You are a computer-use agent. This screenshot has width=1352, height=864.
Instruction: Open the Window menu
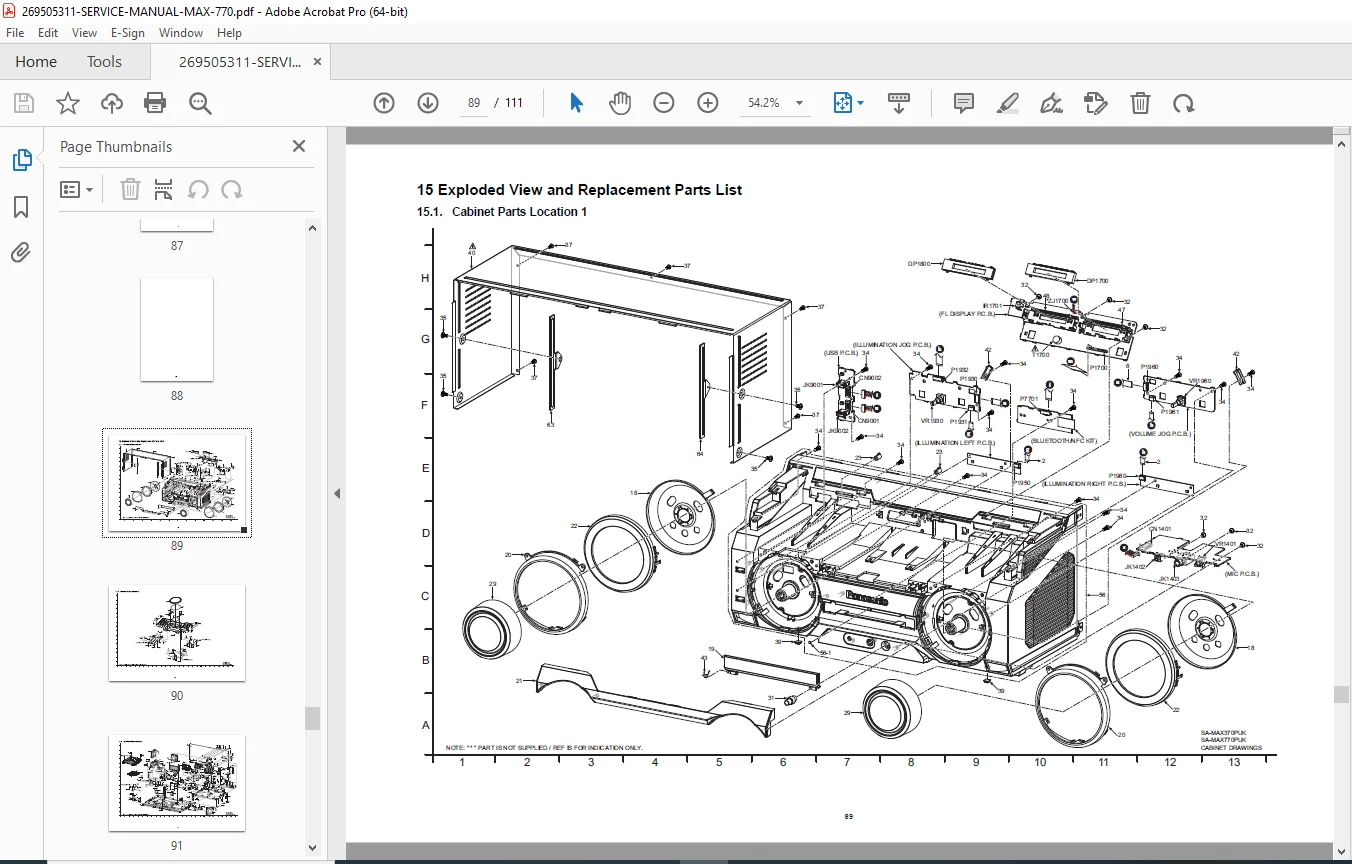(181, 33)
